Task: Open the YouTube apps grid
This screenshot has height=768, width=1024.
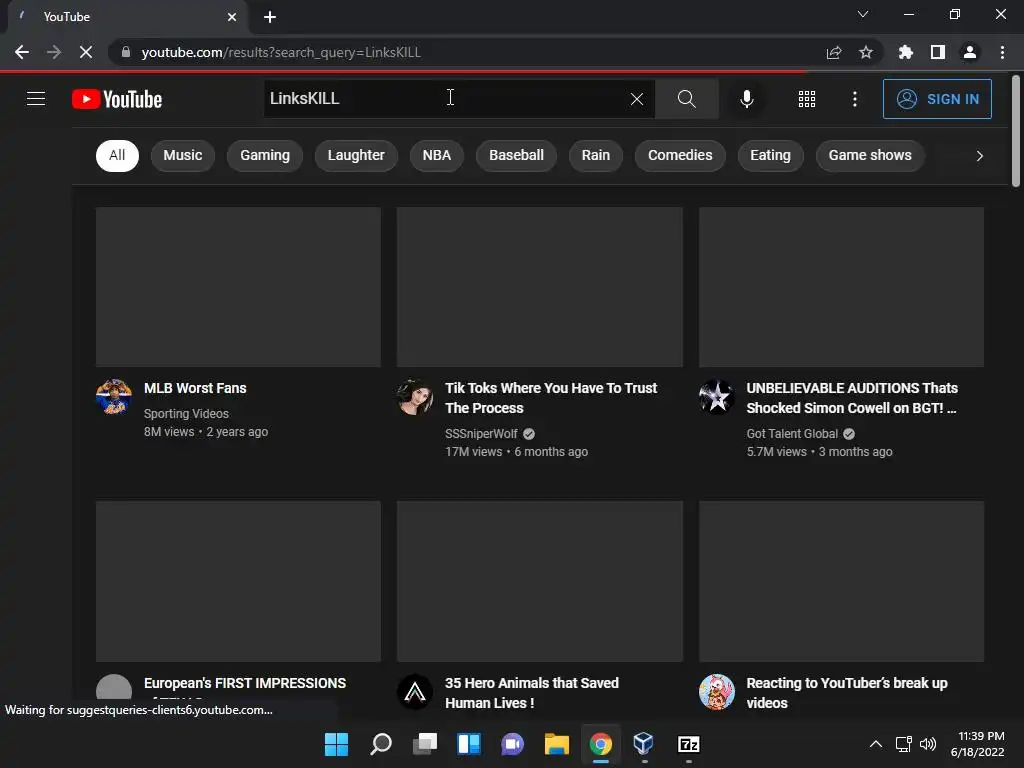Action: tap(807, 99)
